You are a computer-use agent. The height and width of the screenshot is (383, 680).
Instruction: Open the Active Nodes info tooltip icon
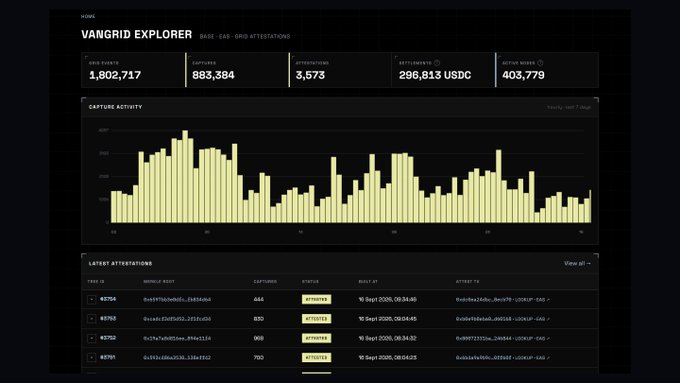(540, 63)
